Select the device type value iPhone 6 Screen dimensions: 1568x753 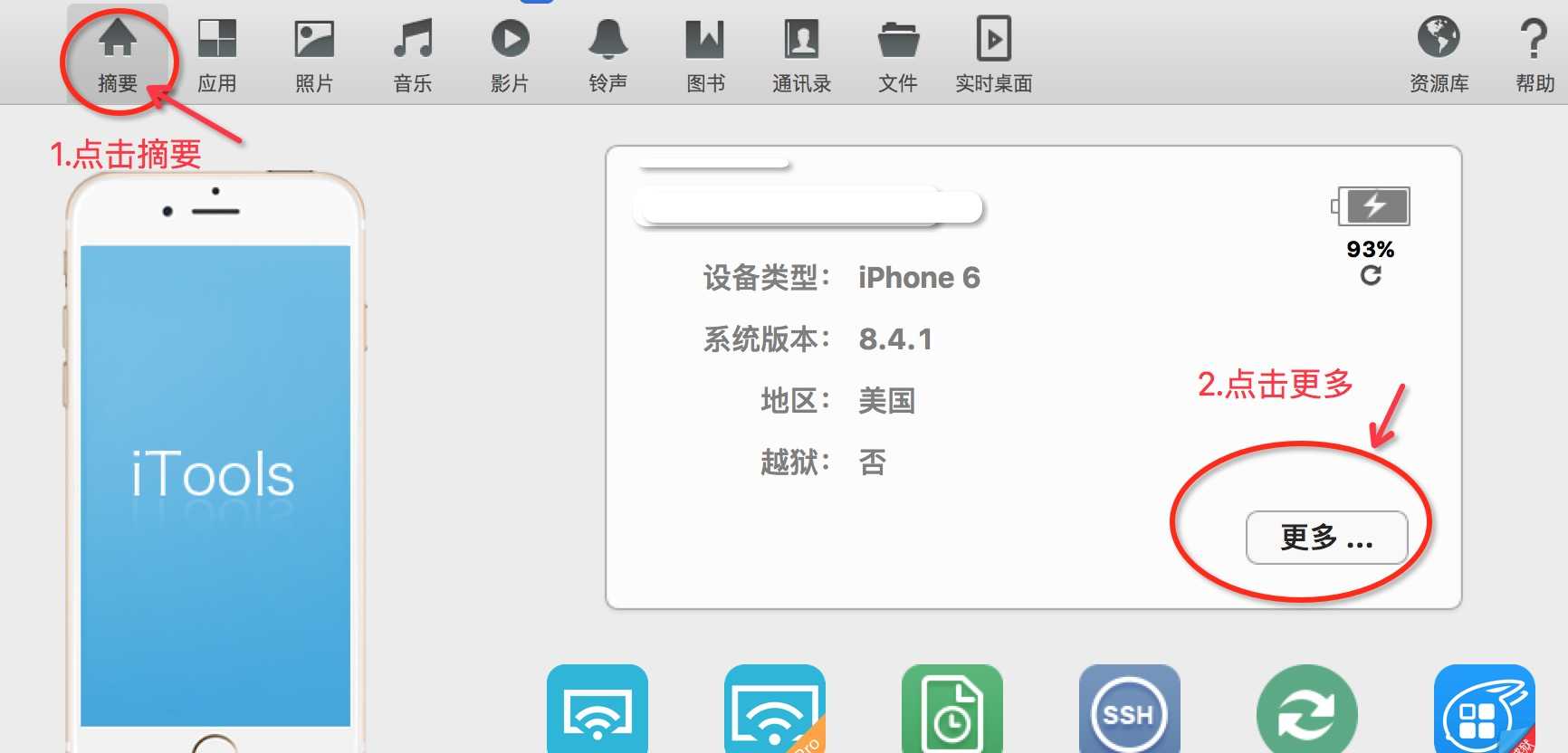(919, 278)
